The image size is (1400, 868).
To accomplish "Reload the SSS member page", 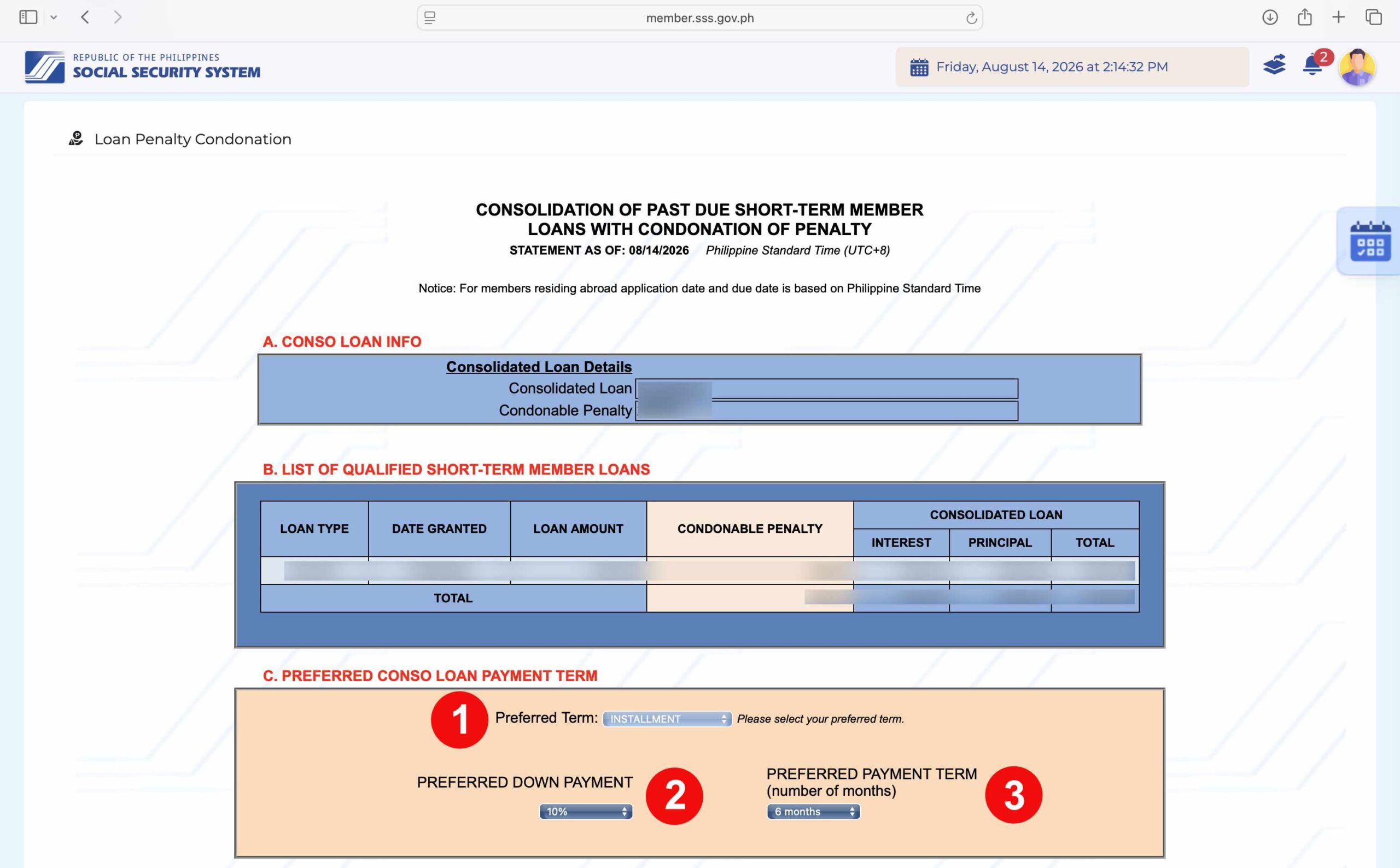I will [x=971, y=18].
